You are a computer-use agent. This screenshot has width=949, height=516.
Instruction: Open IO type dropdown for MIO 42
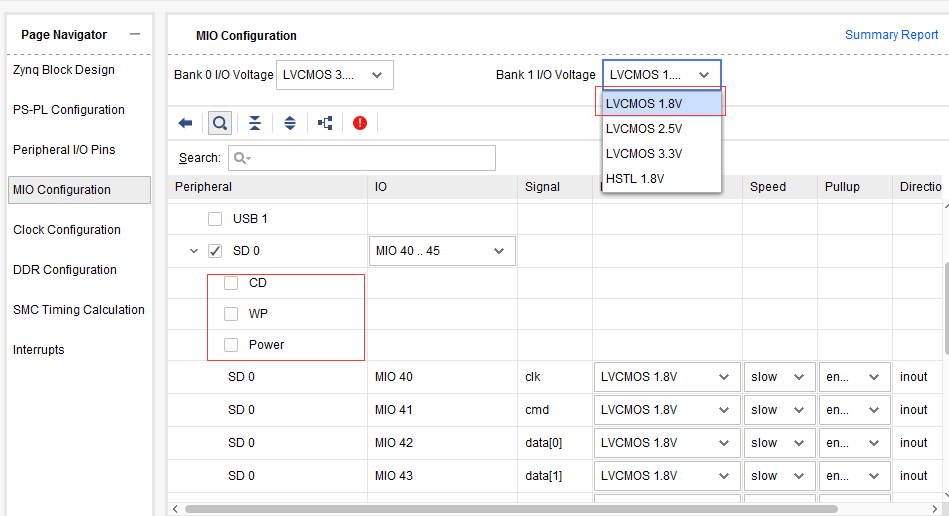[x=667, y=443]
